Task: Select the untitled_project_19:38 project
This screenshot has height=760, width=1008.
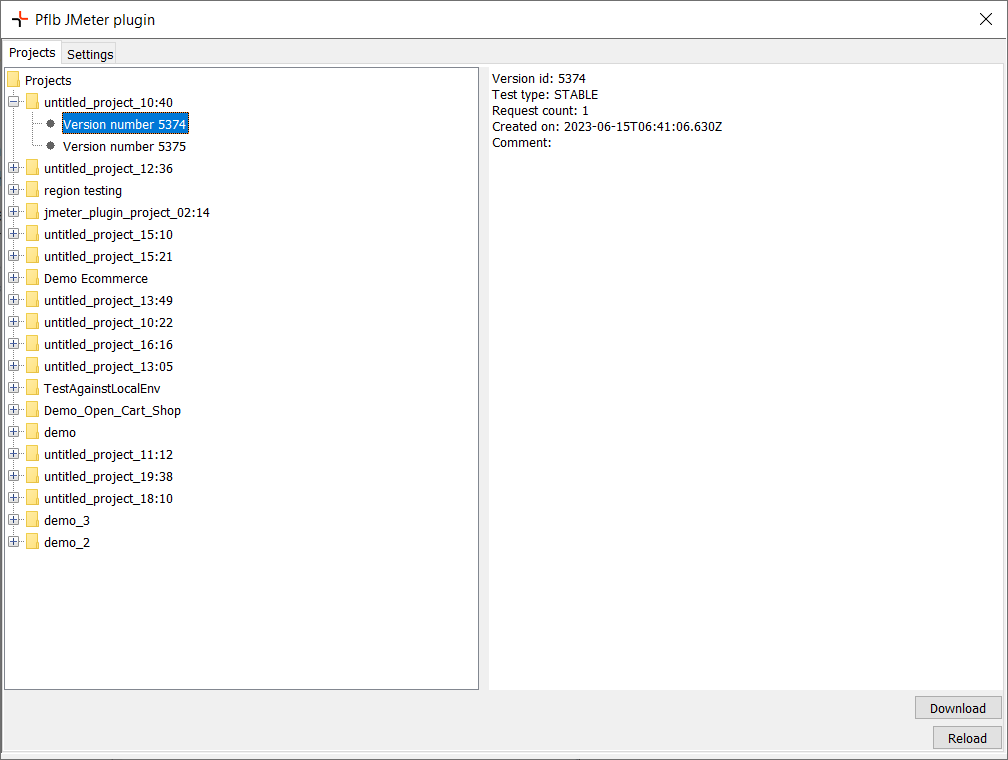Action: tap(108, 476)
